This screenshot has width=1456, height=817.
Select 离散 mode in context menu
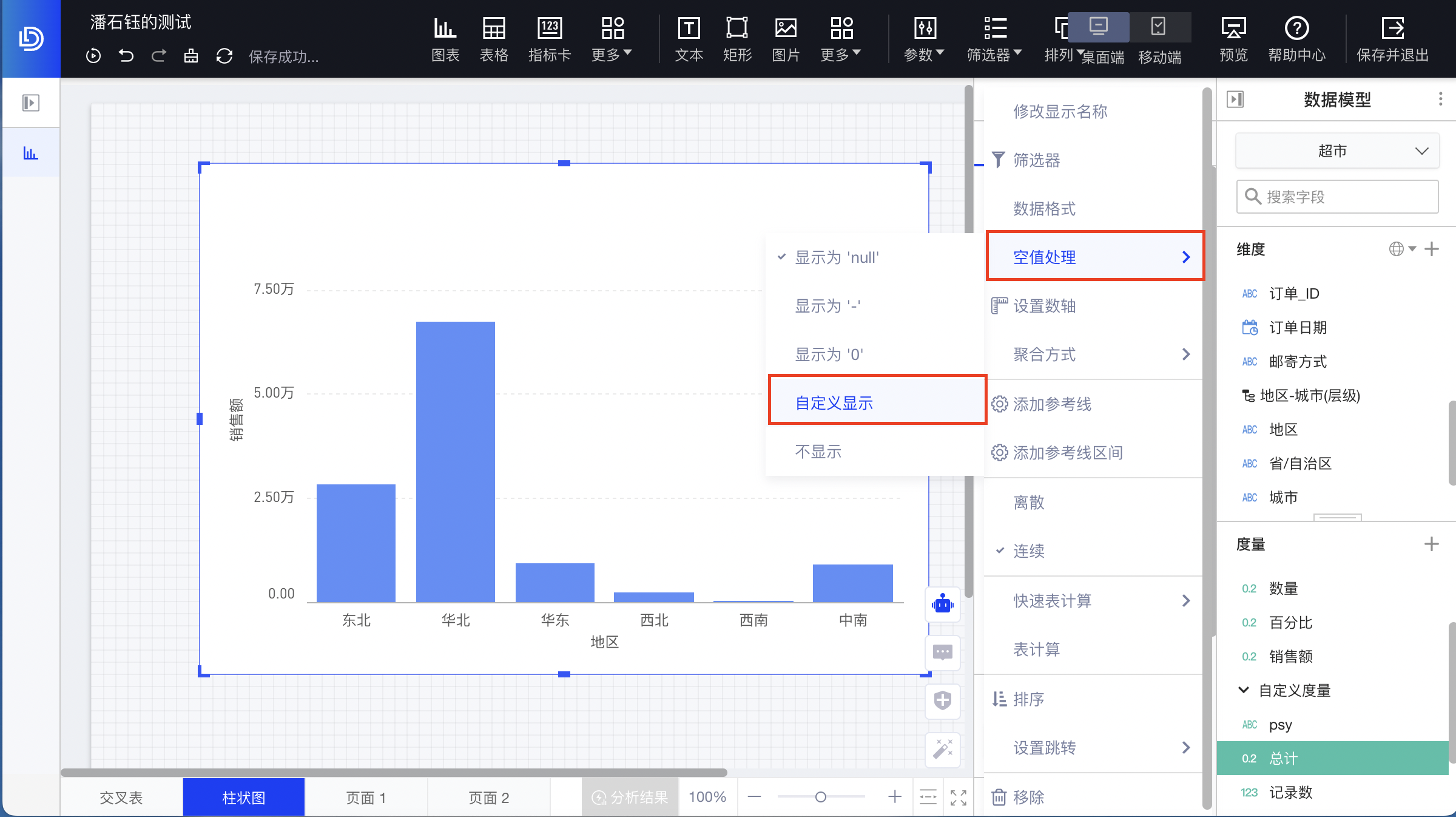(1028, 502)
